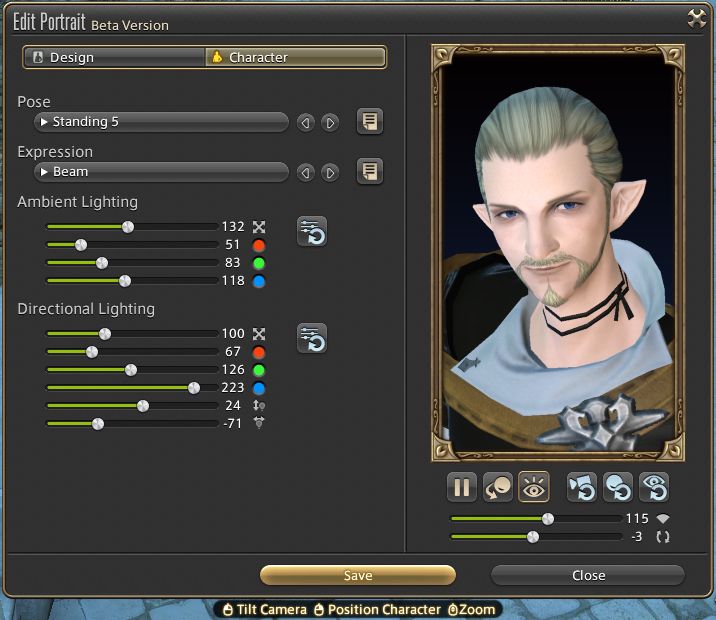The height and width of the screenshot is (620, 716).
Task: Open the Pose list icon
Action: click(x=370, y=122)
